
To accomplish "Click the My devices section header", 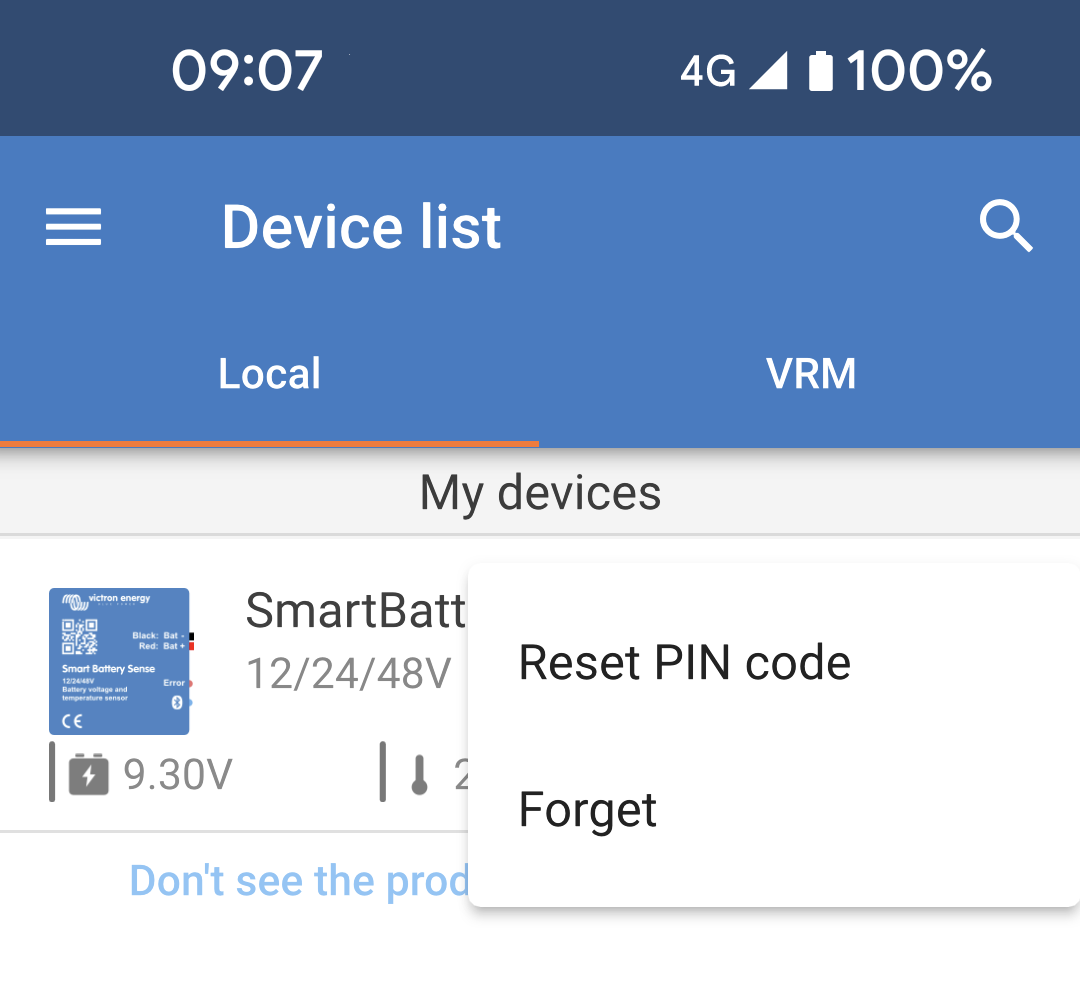I will coord(540,491).
